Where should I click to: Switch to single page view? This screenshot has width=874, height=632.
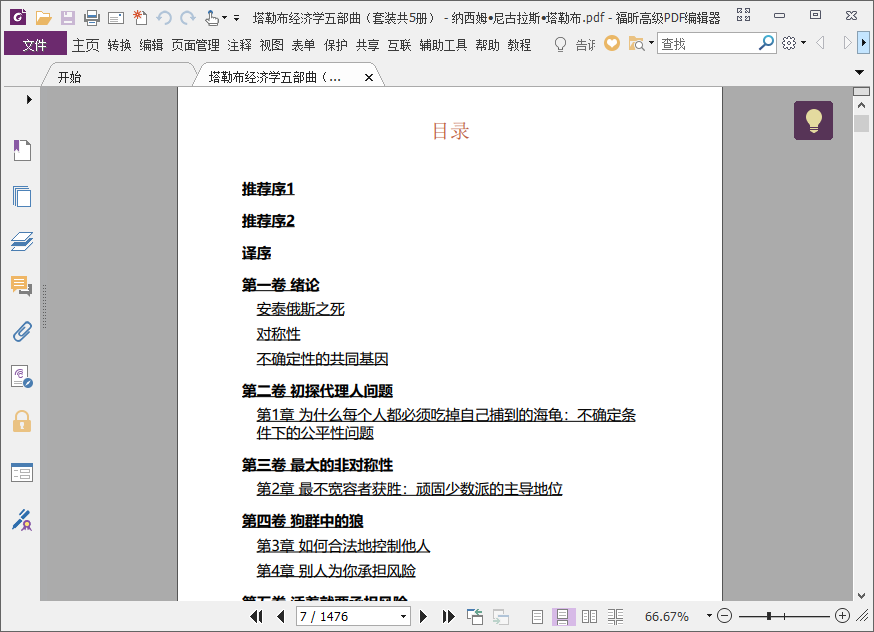[x=537, y=616]
